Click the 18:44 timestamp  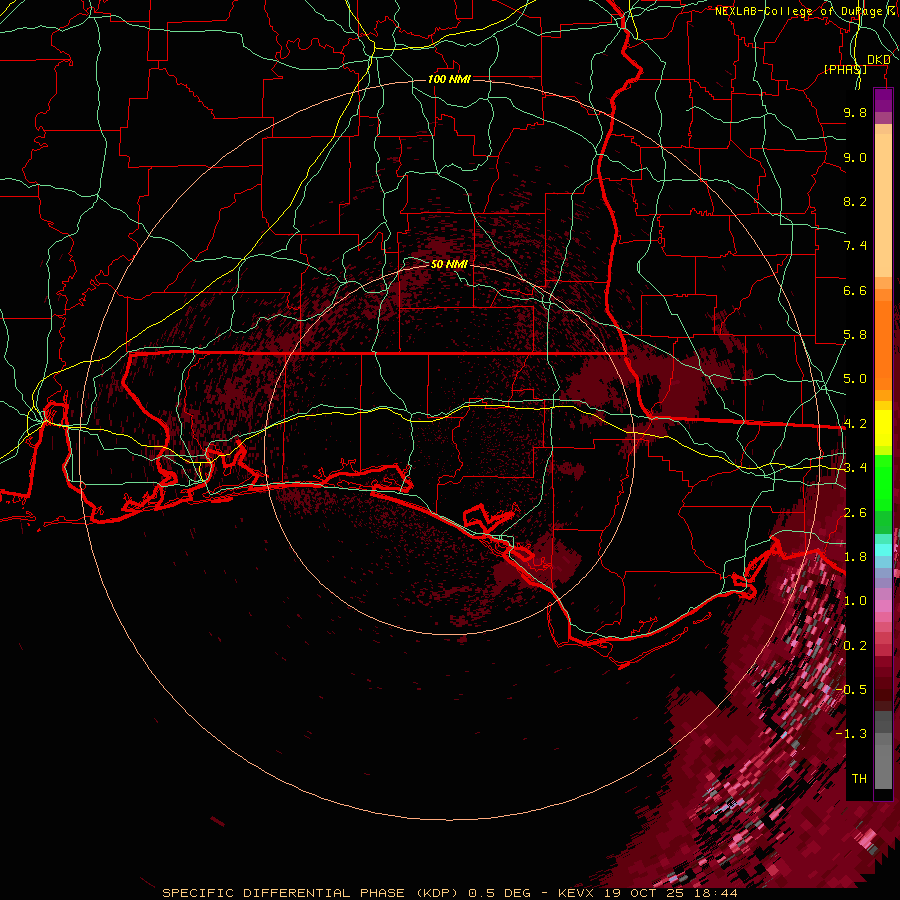(717, 893)
